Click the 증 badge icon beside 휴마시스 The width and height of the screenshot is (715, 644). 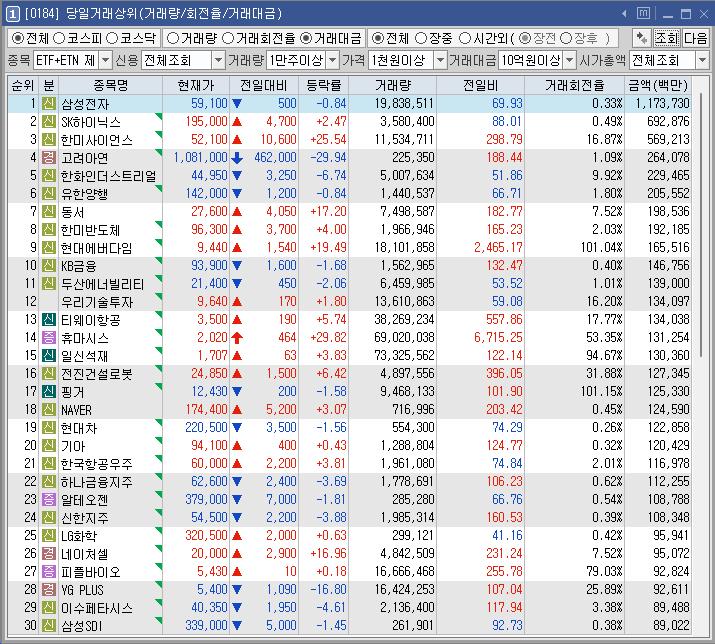(49, 338)
